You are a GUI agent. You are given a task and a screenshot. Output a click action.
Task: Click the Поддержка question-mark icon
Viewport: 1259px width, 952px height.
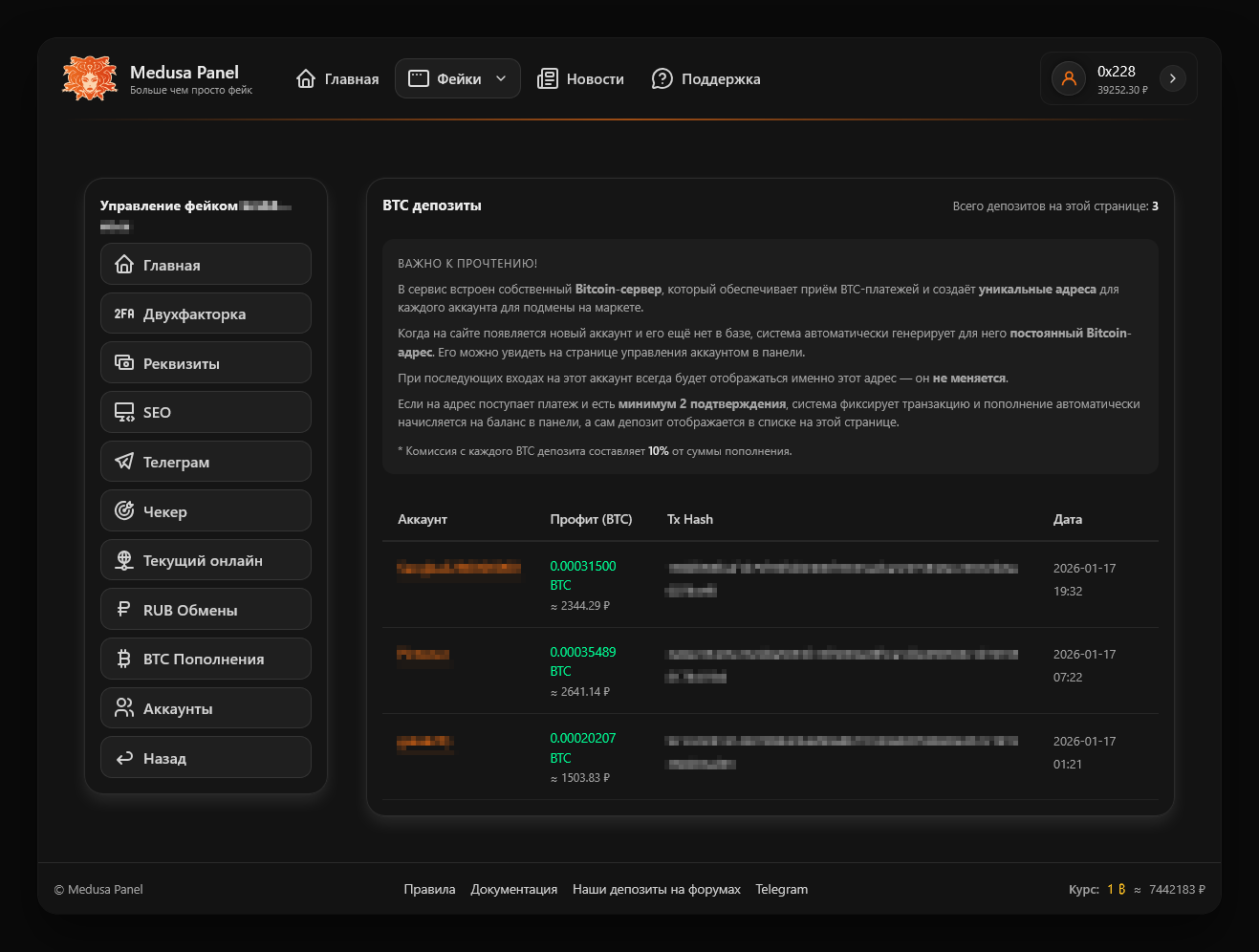[662, 79]
